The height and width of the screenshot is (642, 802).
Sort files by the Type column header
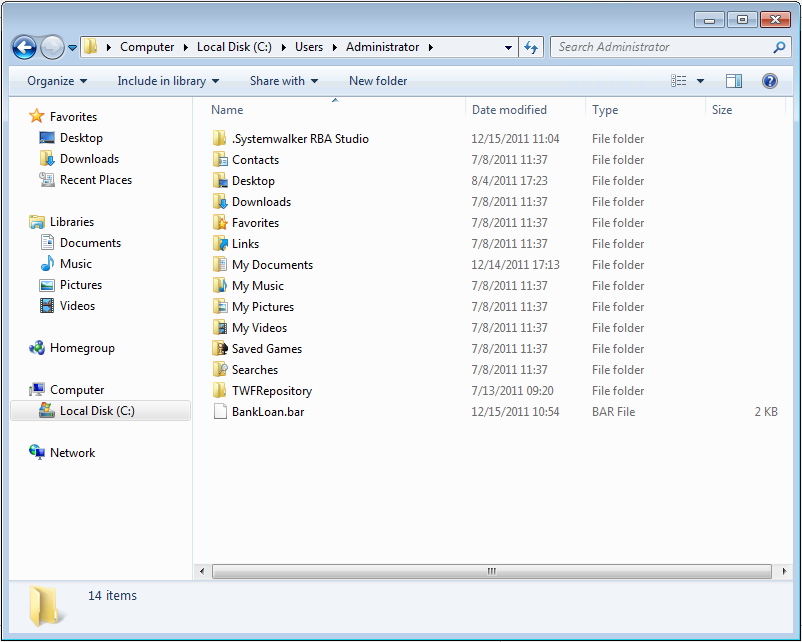pyautogui.click(x=605, y=110)
